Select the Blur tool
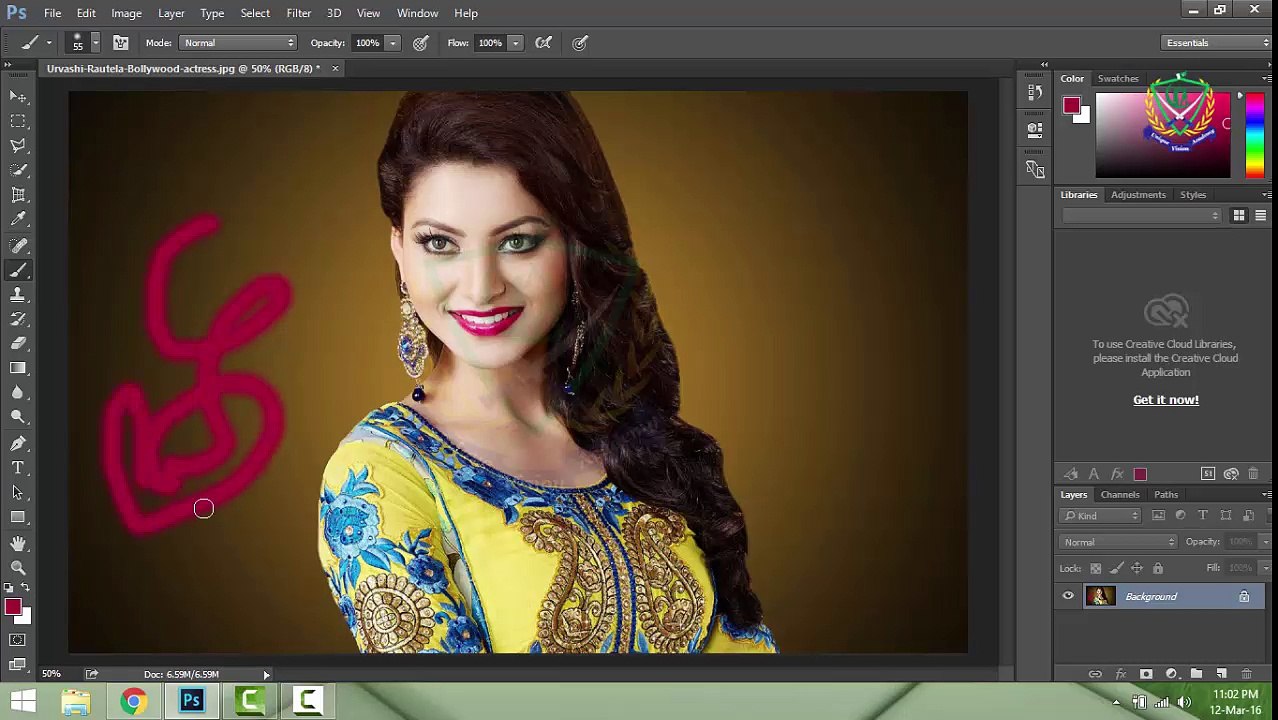Image resolution: width=1278 pixels, height=720 pixels. click(18, 393)
